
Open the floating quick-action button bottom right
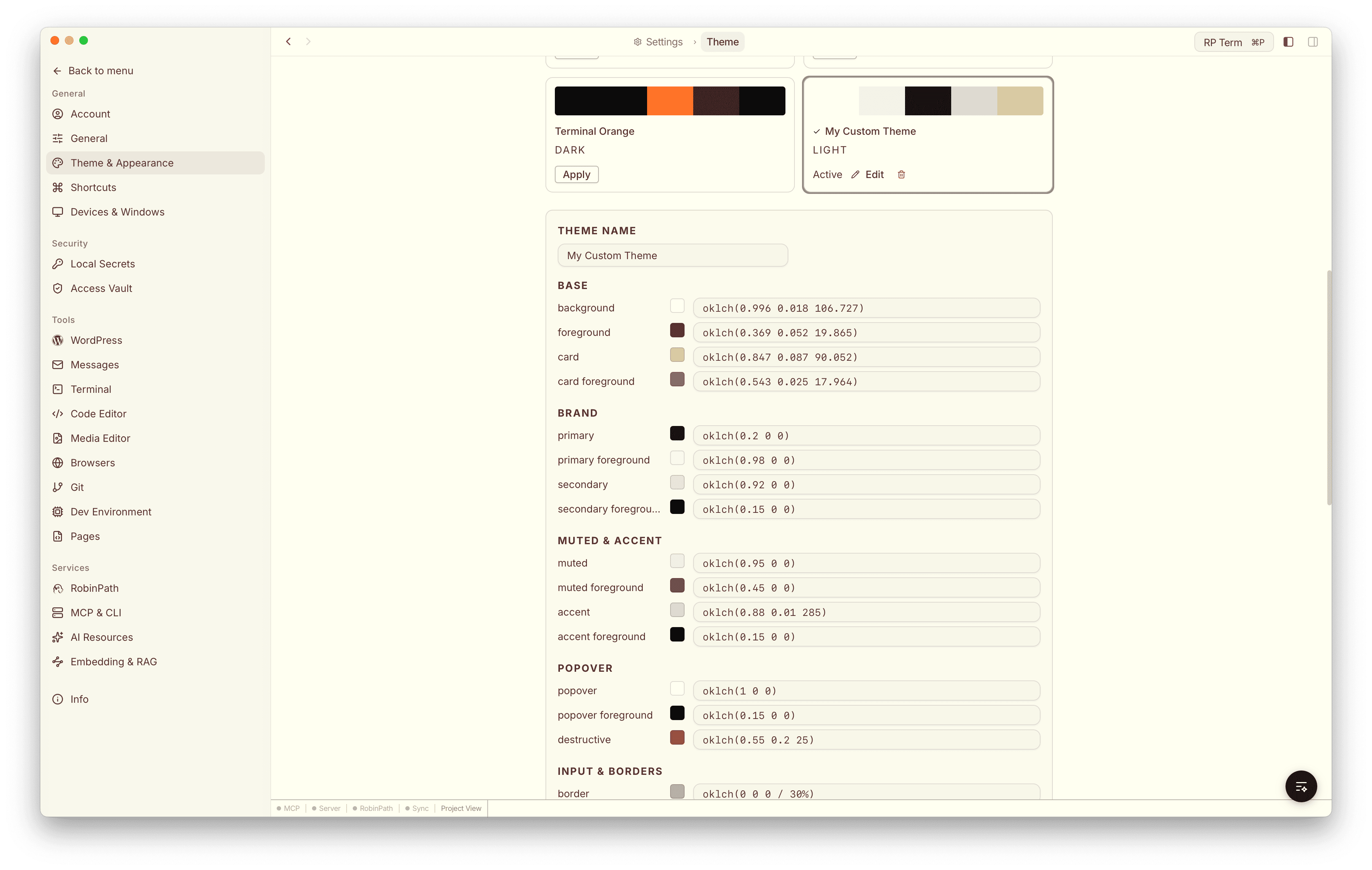point(1301,786)
